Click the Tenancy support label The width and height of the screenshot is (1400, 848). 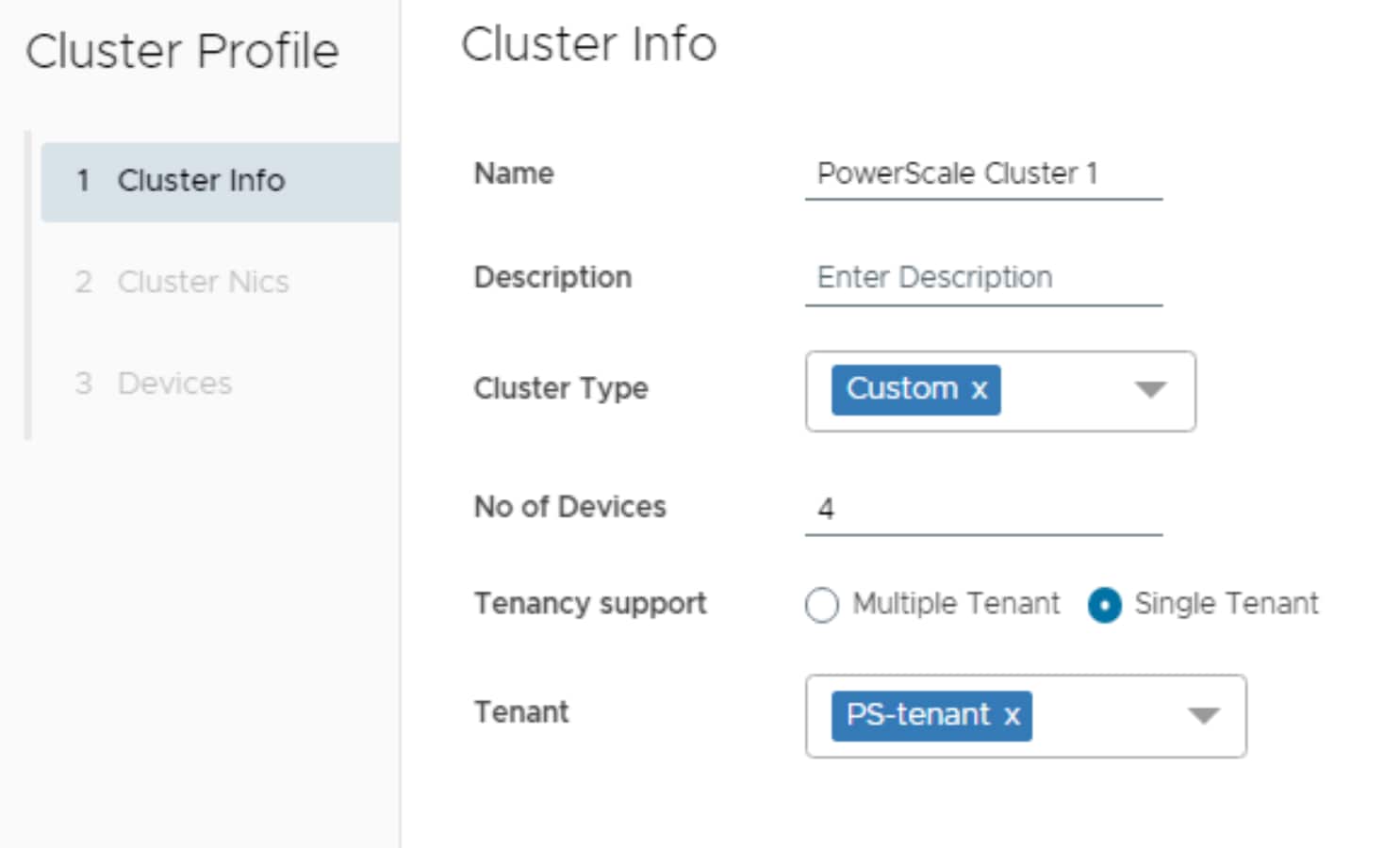click(590, 604)
